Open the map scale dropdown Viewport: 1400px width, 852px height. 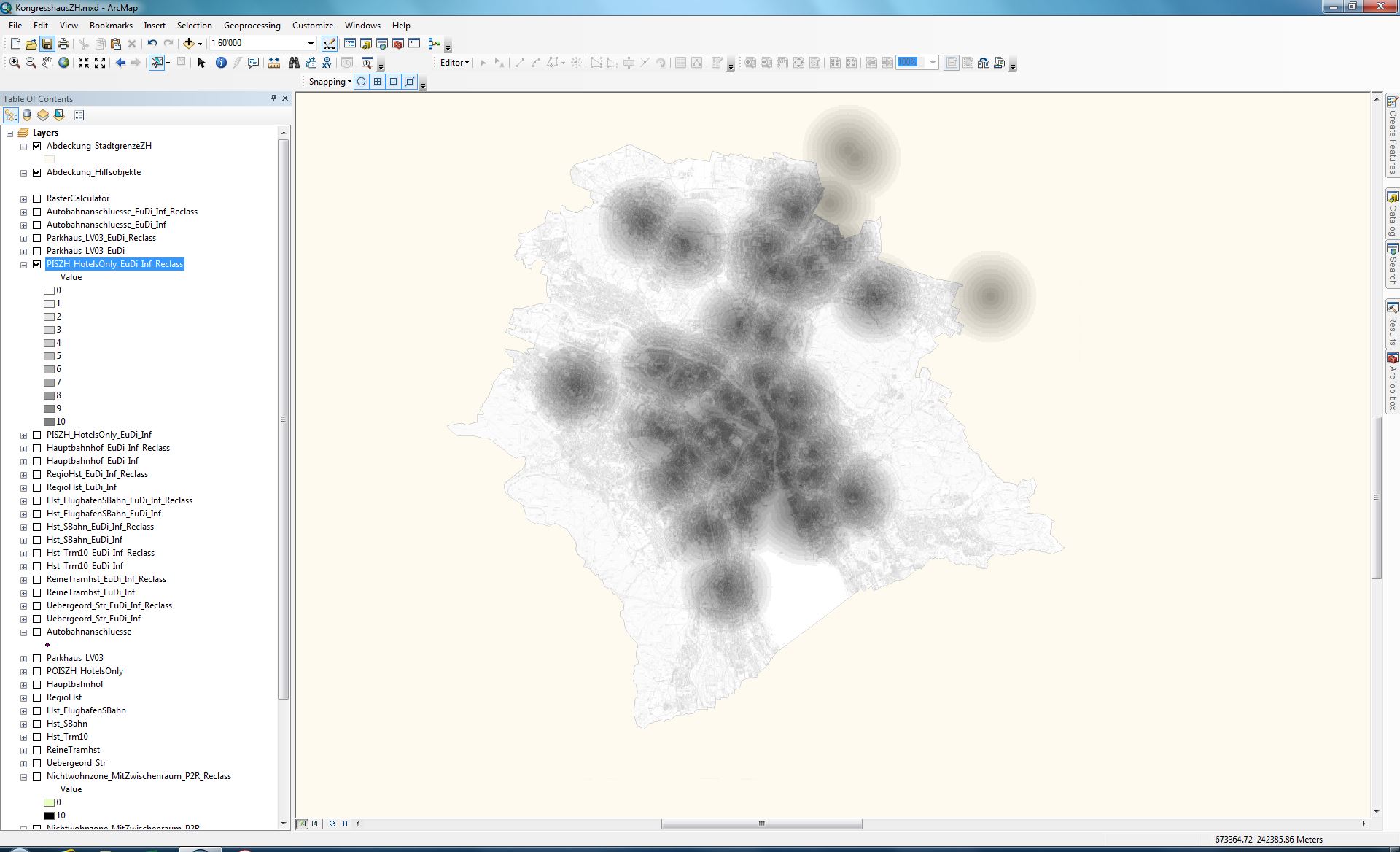311,44
